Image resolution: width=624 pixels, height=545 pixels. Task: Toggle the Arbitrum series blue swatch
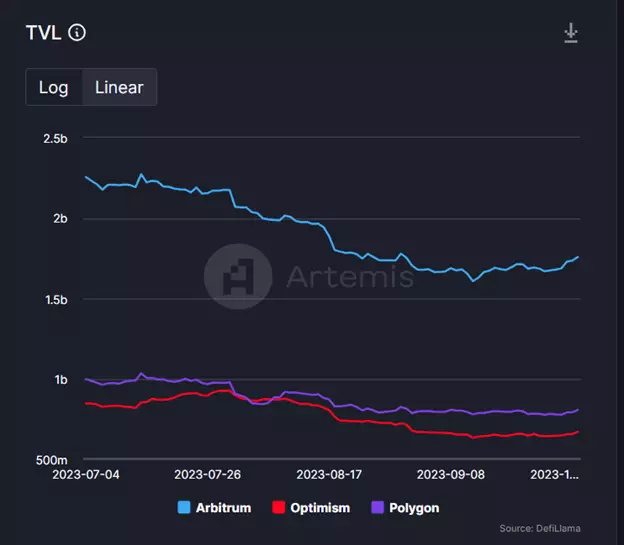click(x=184, y=508)
